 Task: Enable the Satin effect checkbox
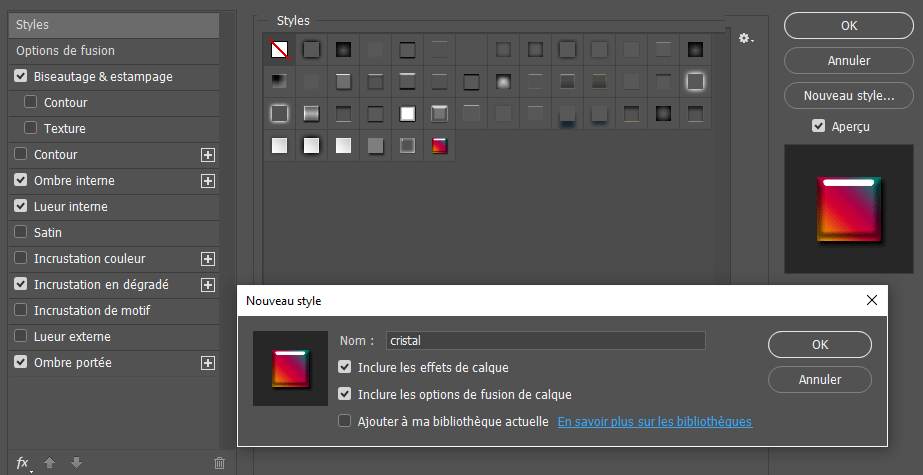[x=21, y=233]
